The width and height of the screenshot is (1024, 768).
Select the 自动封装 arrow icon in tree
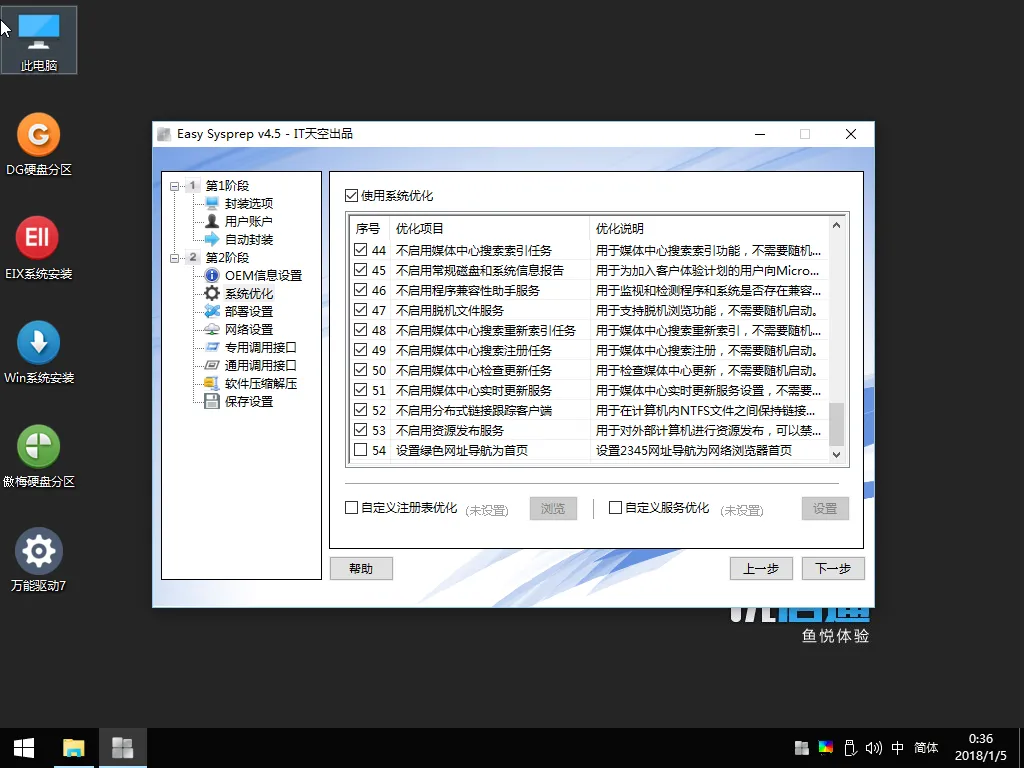click(212, 239)
